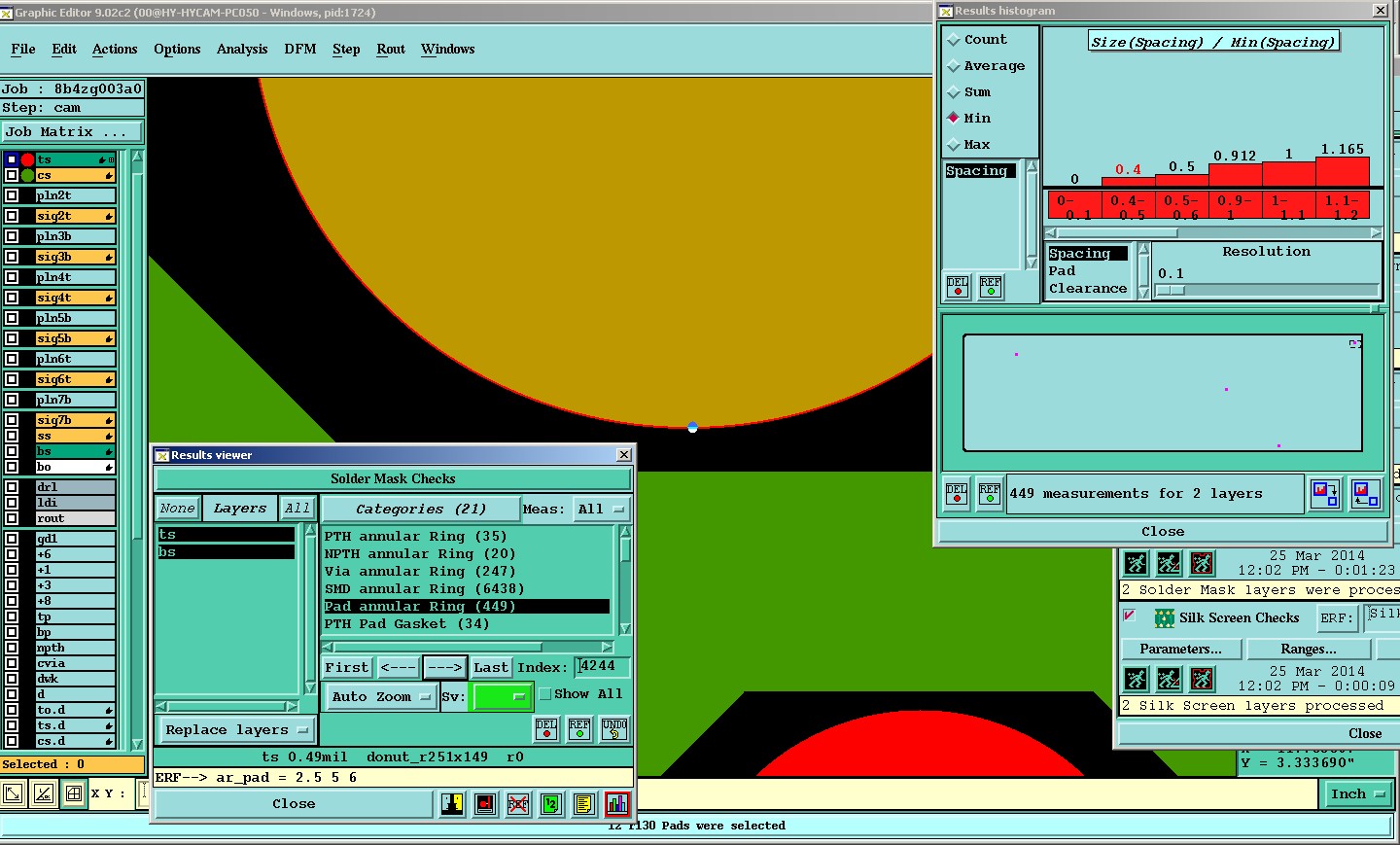Image resolution: width=1400 pixels, height=845 pixels.
Task: Open the Auto Zoom dropdown
Action: 381,696
